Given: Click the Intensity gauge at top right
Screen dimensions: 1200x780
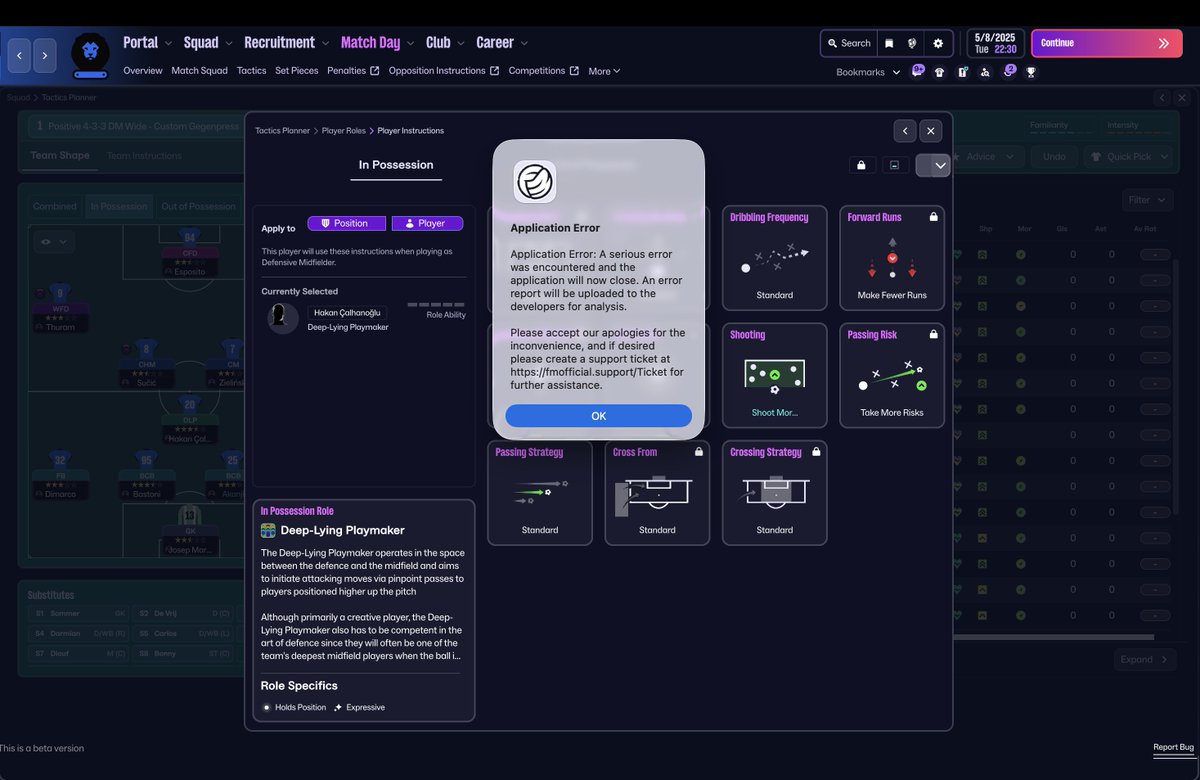Looking at the screenshot, I should click(1124, 128).
